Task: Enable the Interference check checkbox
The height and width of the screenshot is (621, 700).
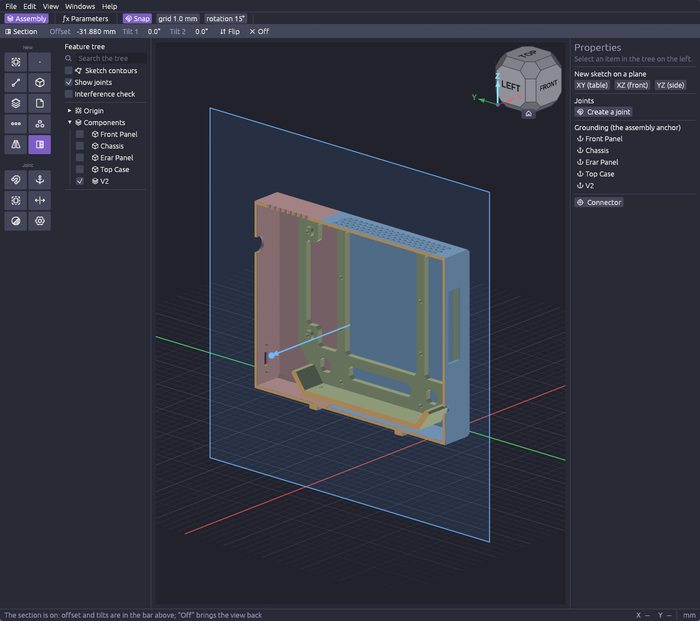Action: coord(69,94)
